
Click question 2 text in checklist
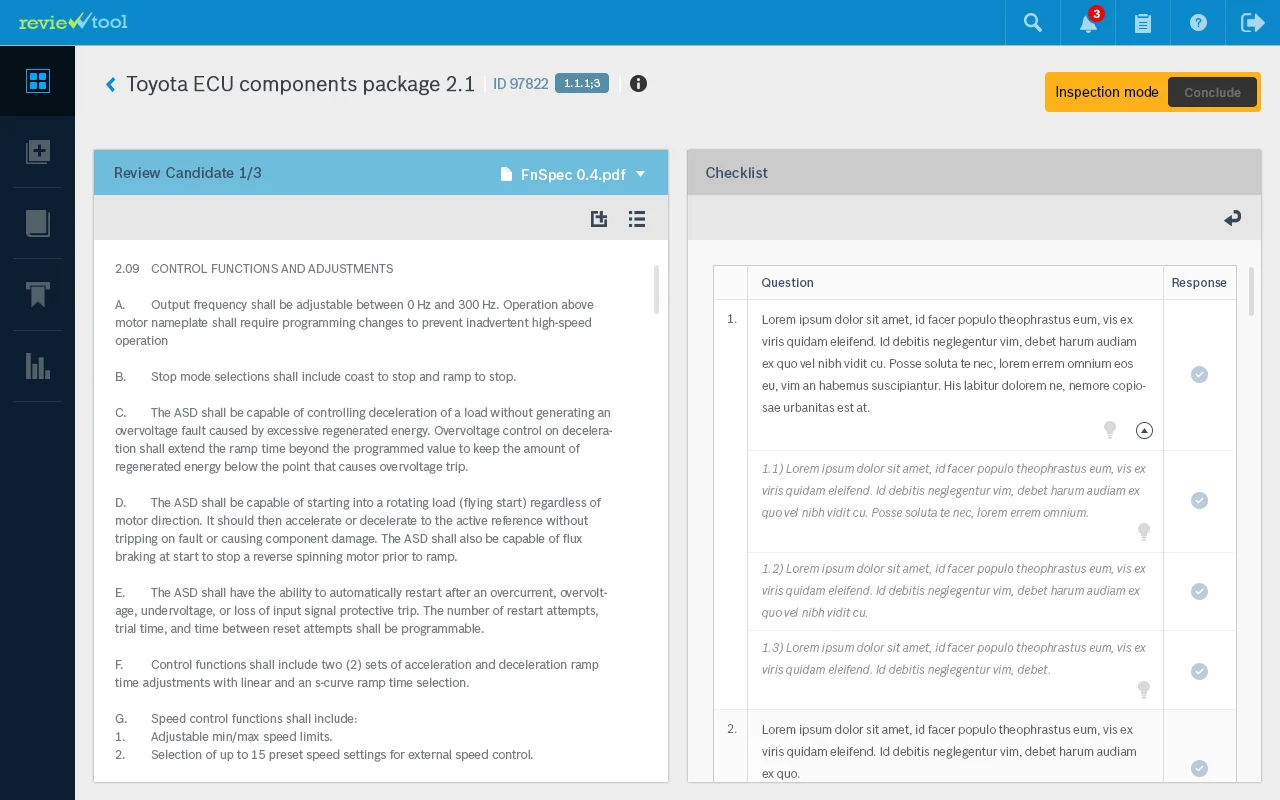949,751
